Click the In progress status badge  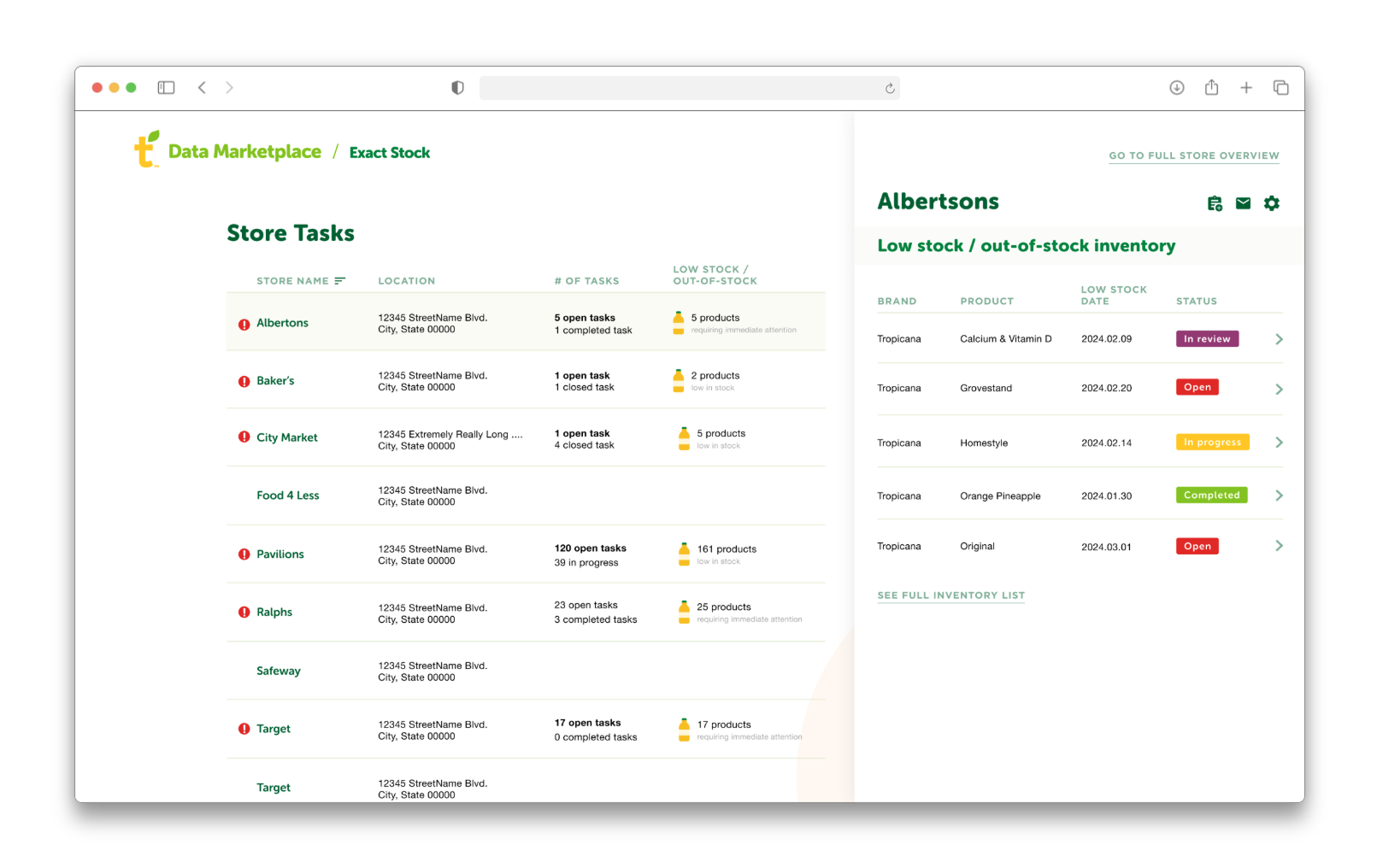tap(1212, 443)
